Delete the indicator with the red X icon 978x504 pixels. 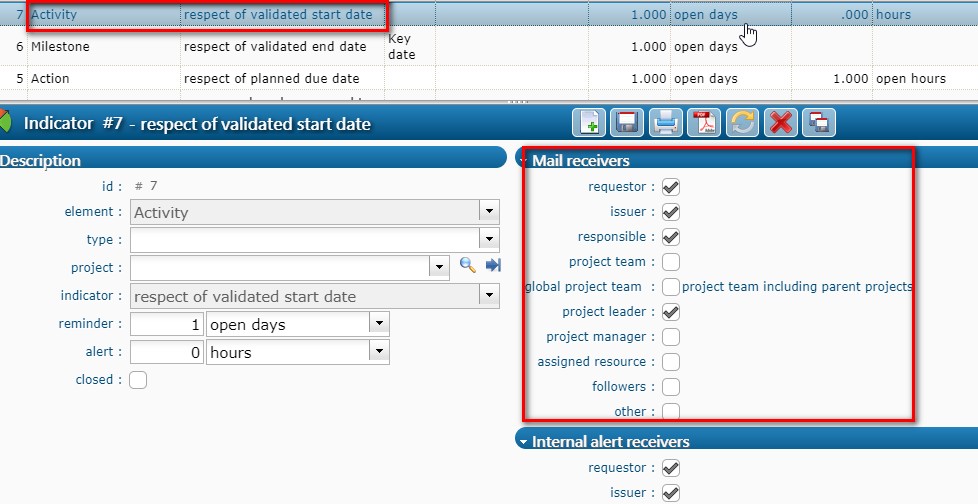(781, 123)
